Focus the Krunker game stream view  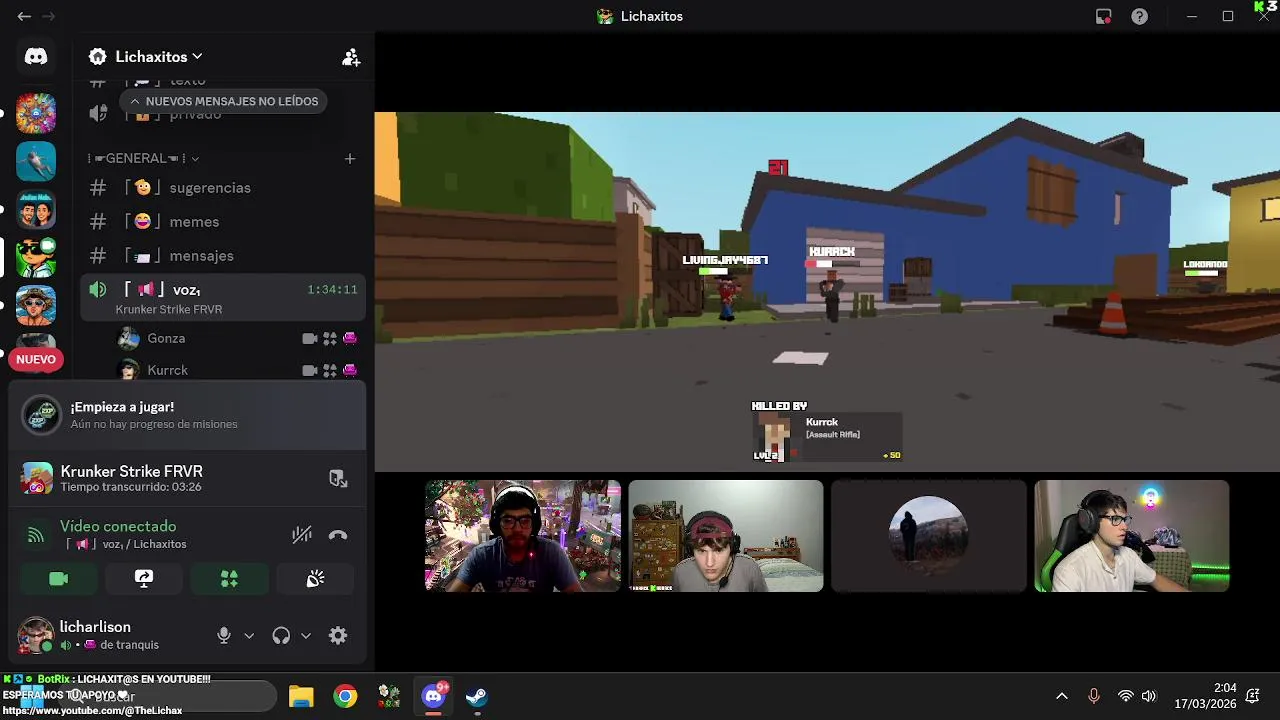827,291
